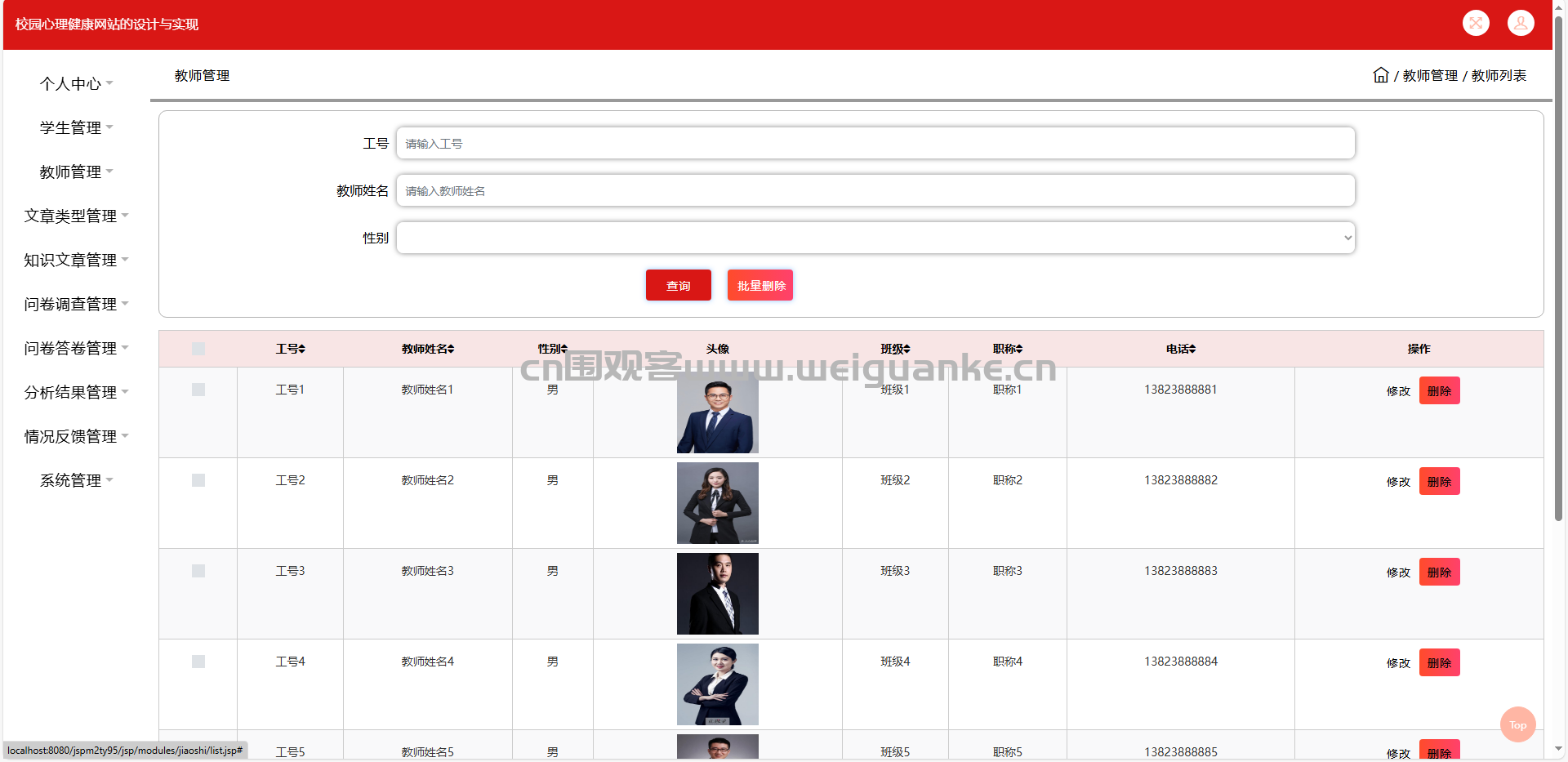
Task: Click the round Top back-to-top button
Action: point(1518,724)
